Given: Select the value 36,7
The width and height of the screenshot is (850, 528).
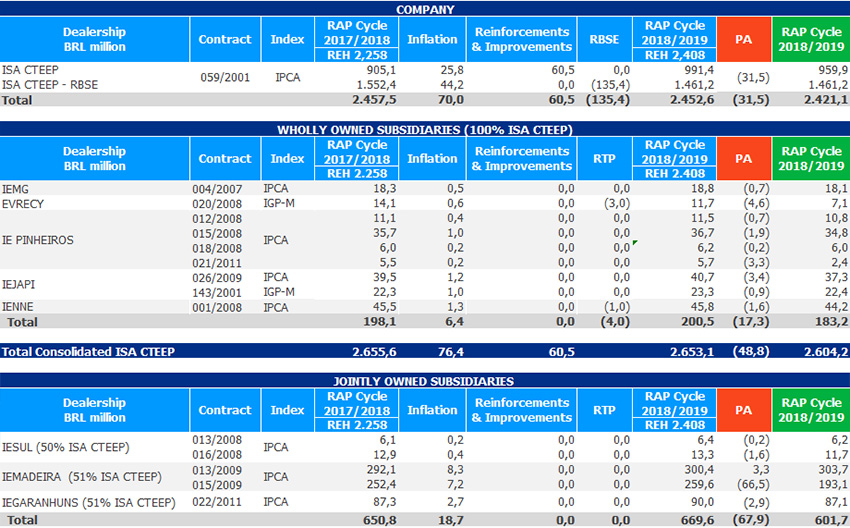Looking at the screenshot, I should point(702,233).
